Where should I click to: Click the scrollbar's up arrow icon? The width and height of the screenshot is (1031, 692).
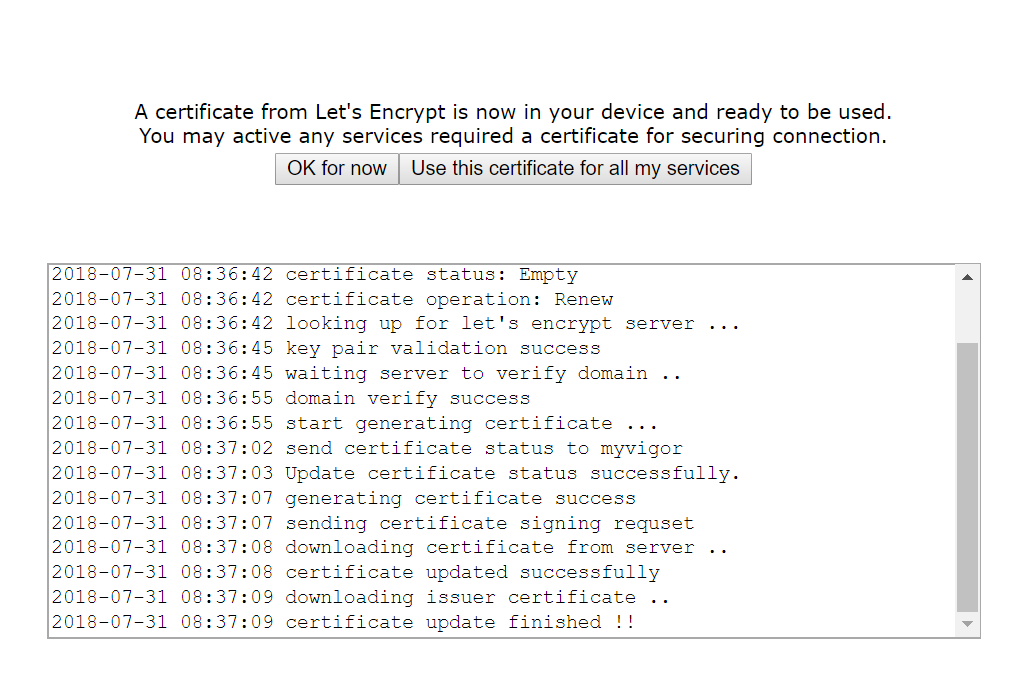[x=966, y=276]
